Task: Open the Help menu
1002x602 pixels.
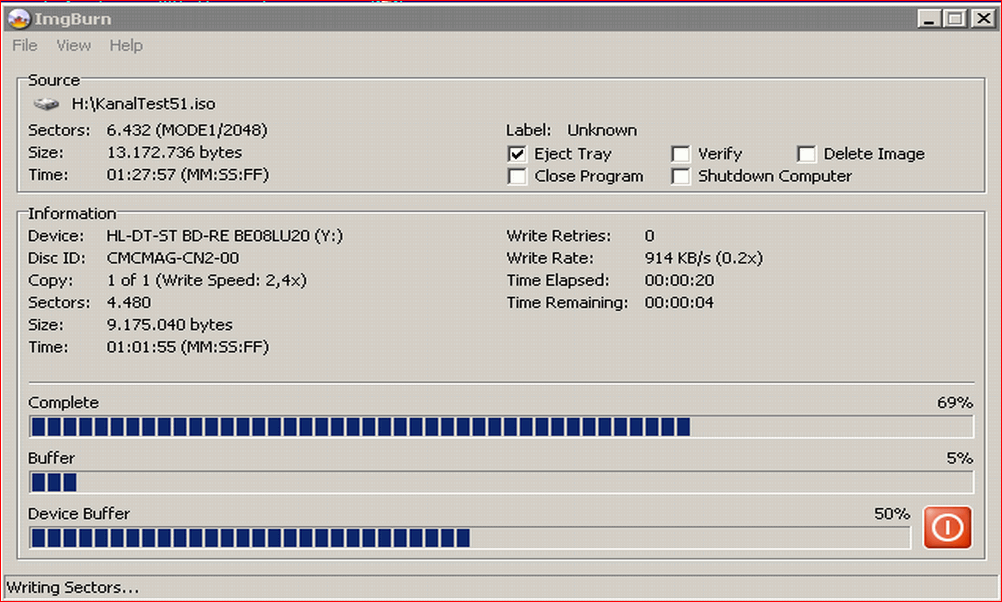Action: [x=126, y=45]
